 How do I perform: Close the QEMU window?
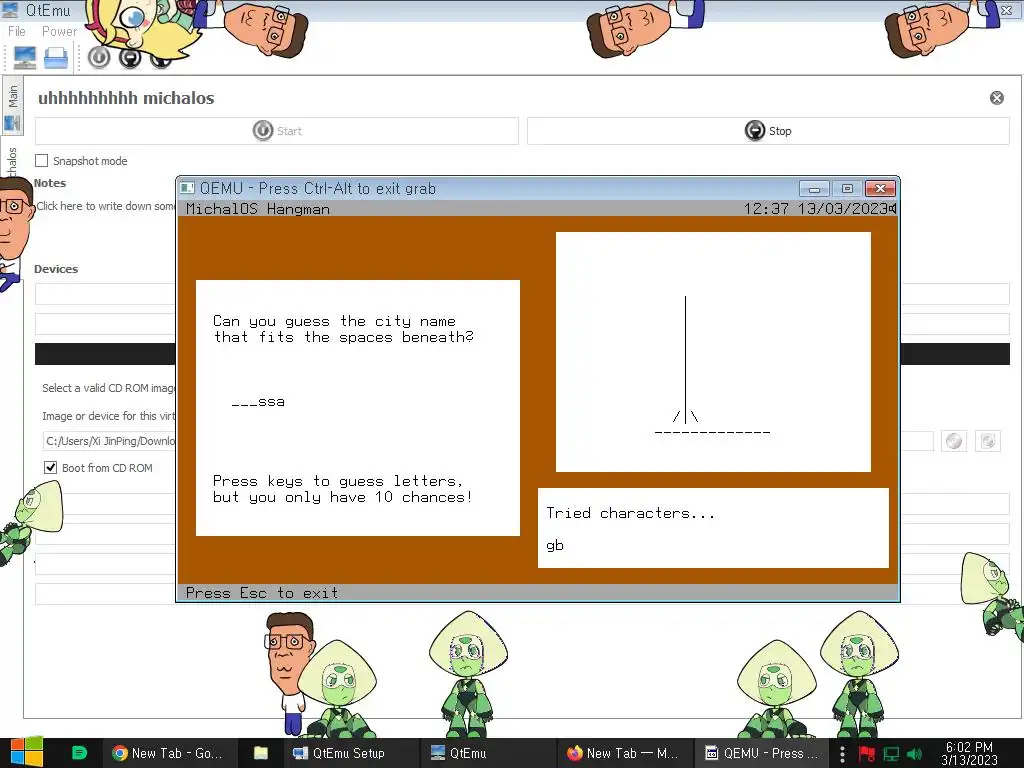point(880,189)
